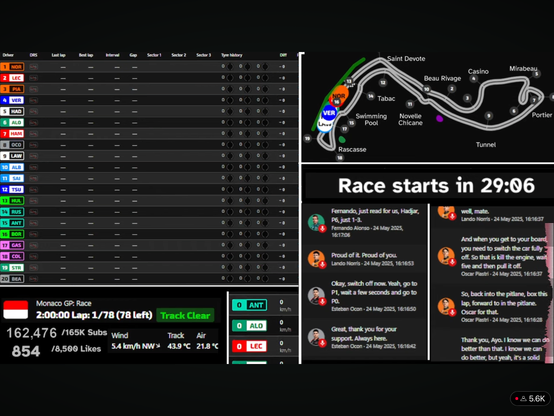Click the Monaco flag icon
Viewport: 554px width, 416px height.
click(16, 310)
